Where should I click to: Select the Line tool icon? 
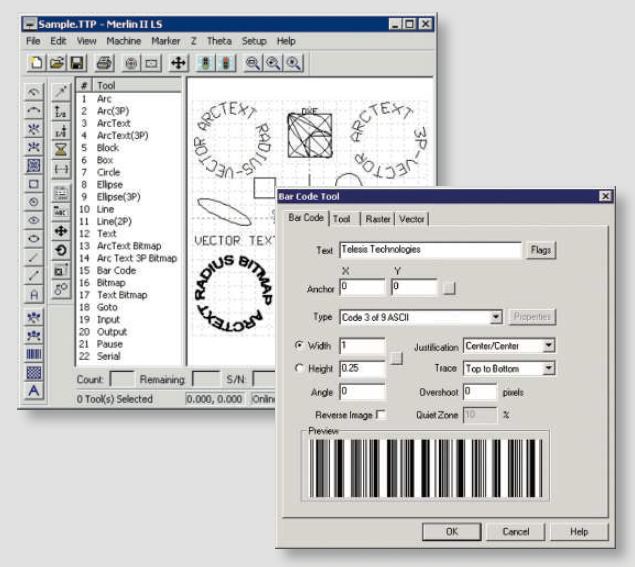tap(34, 257)
